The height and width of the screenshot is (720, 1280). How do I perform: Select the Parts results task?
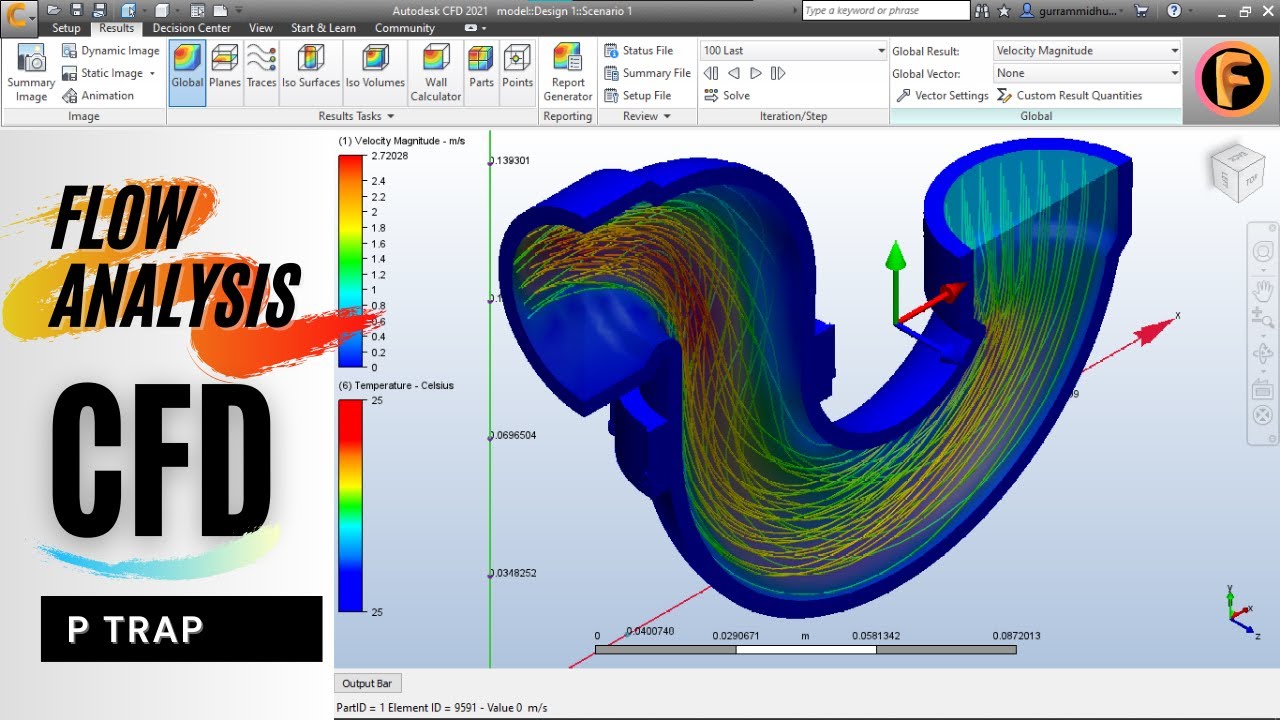481,72
